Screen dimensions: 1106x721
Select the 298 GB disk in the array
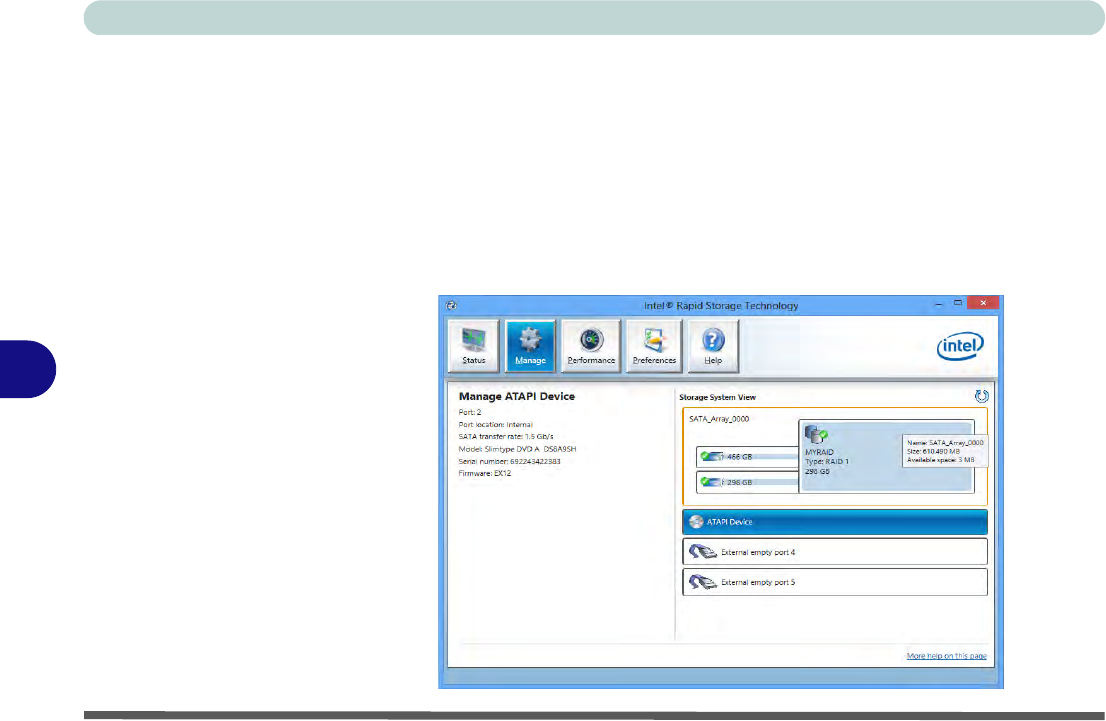click(747, 482)
